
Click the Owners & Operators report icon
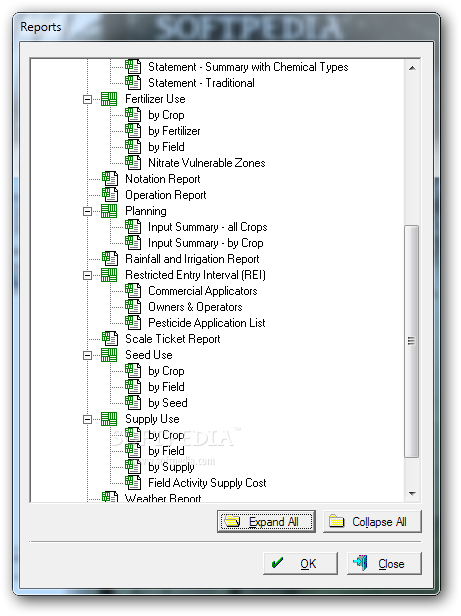click(x=133, y=307)
